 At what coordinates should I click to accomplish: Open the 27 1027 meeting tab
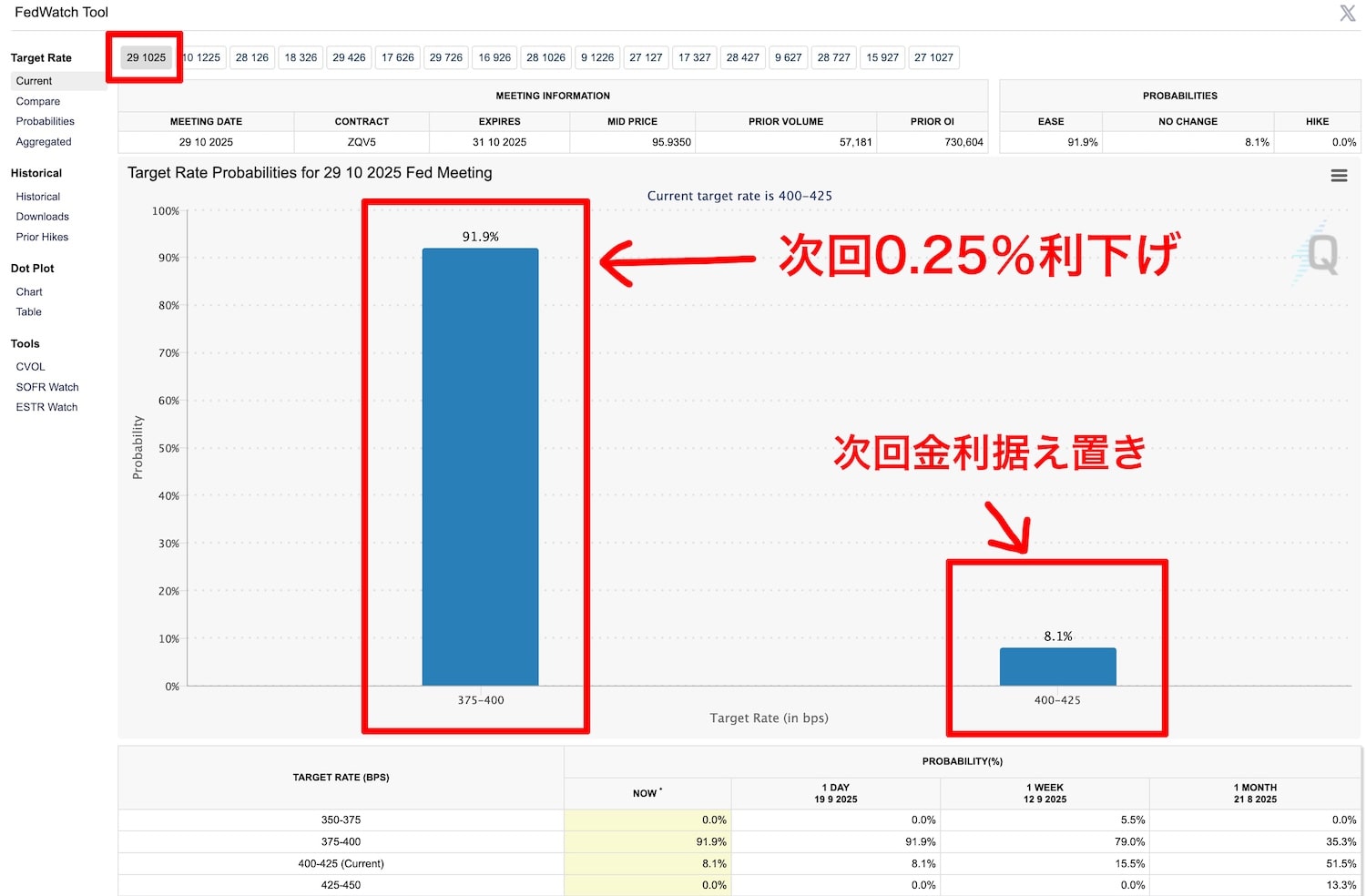pos(933,57)
